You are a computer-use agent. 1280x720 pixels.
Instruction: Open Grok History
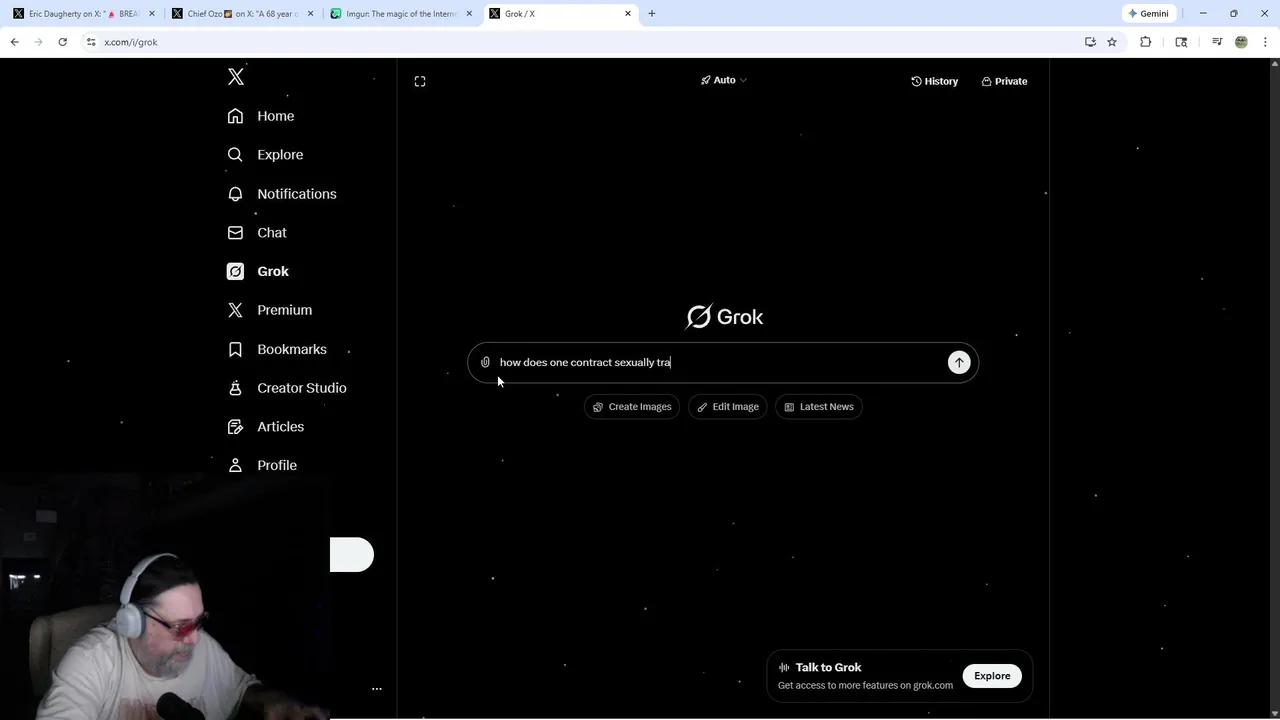(x=934, y=81)
